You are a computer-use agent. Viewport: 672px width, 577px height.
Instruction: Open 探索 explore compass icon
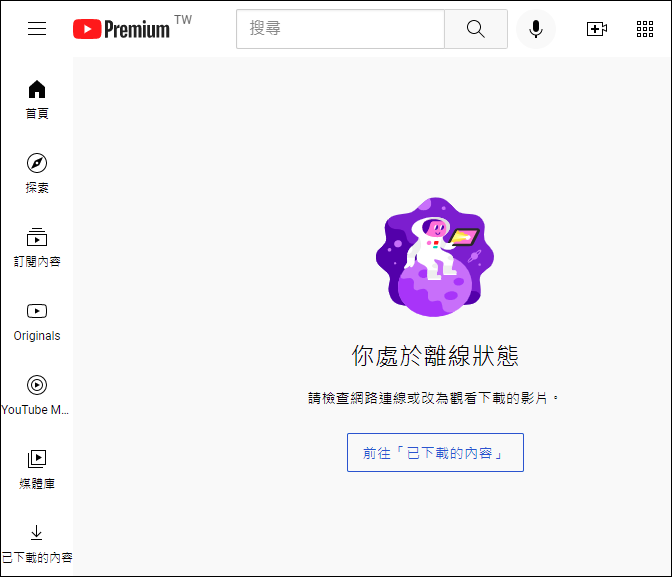[37, 174]
